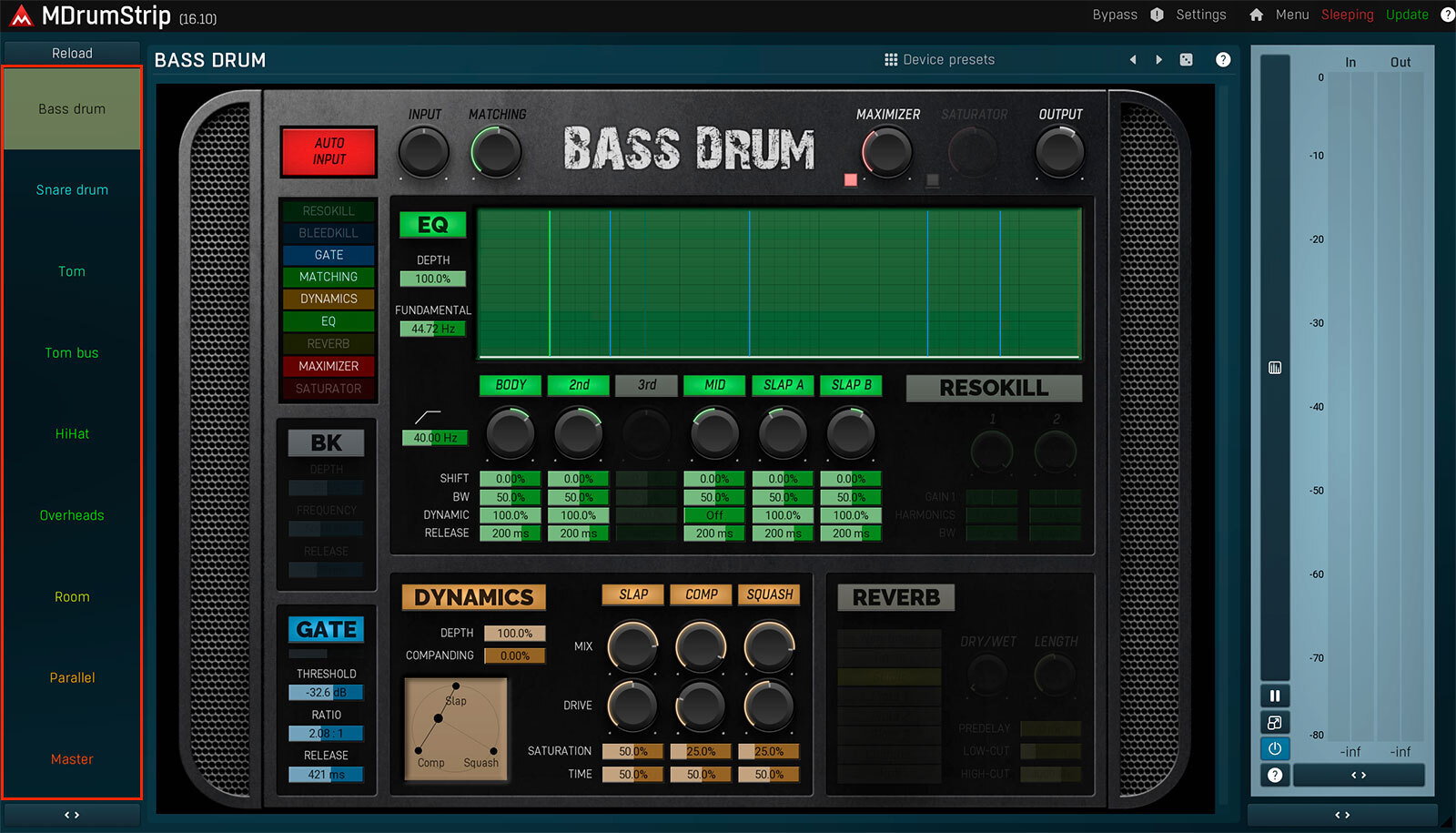Open the plugin Settings
1456x833 pixels.
coord(1200,15)
